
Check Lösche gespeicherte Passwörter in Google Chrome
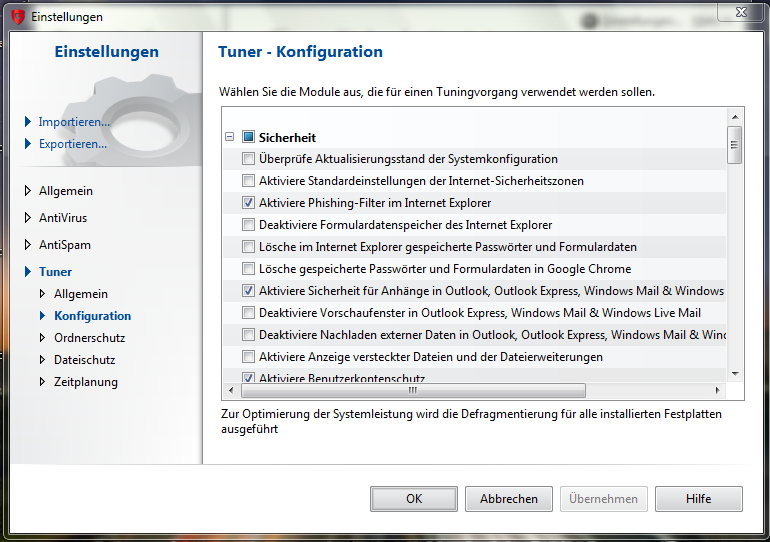[248, 269]
